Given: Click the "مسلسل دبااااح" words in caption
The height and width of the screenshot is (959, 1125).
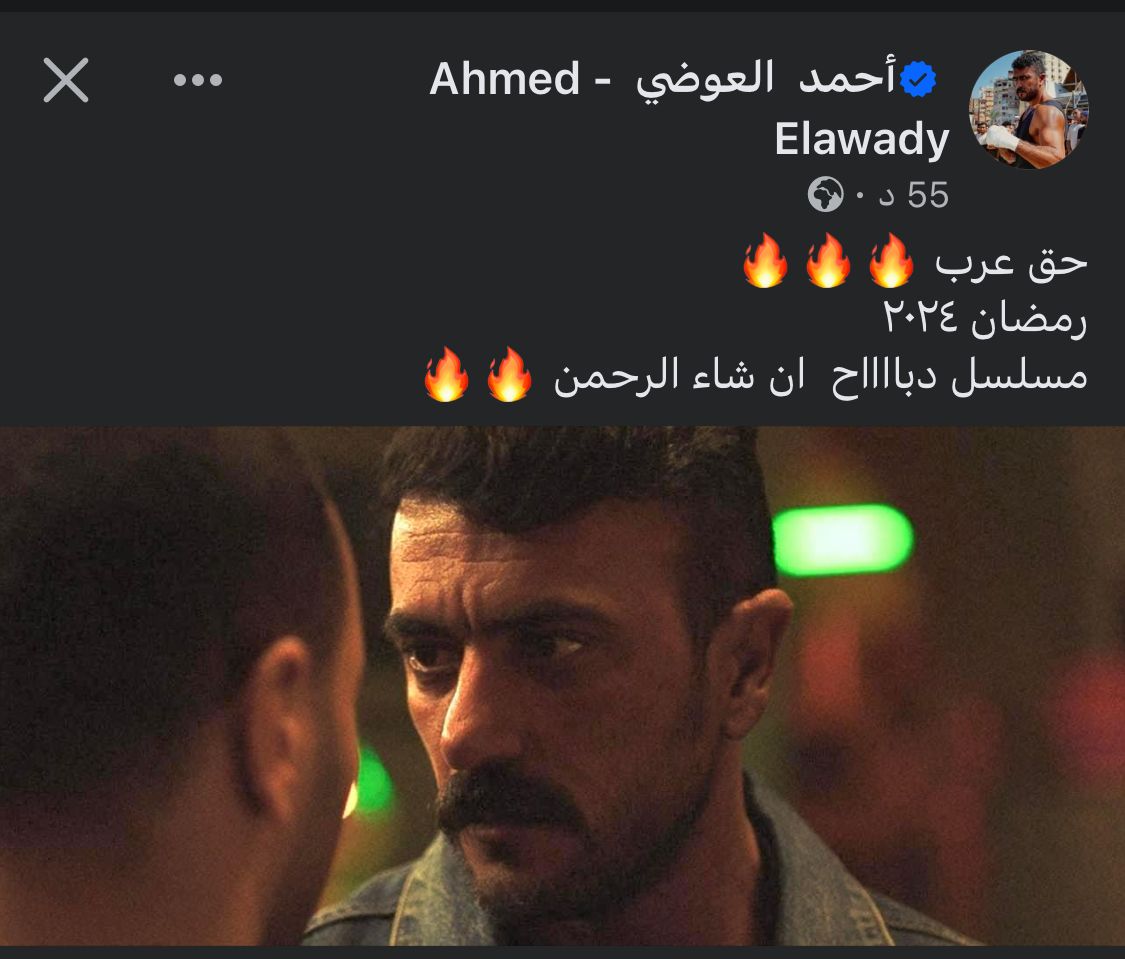Looking at the screenshot, I should coord(959,375).
